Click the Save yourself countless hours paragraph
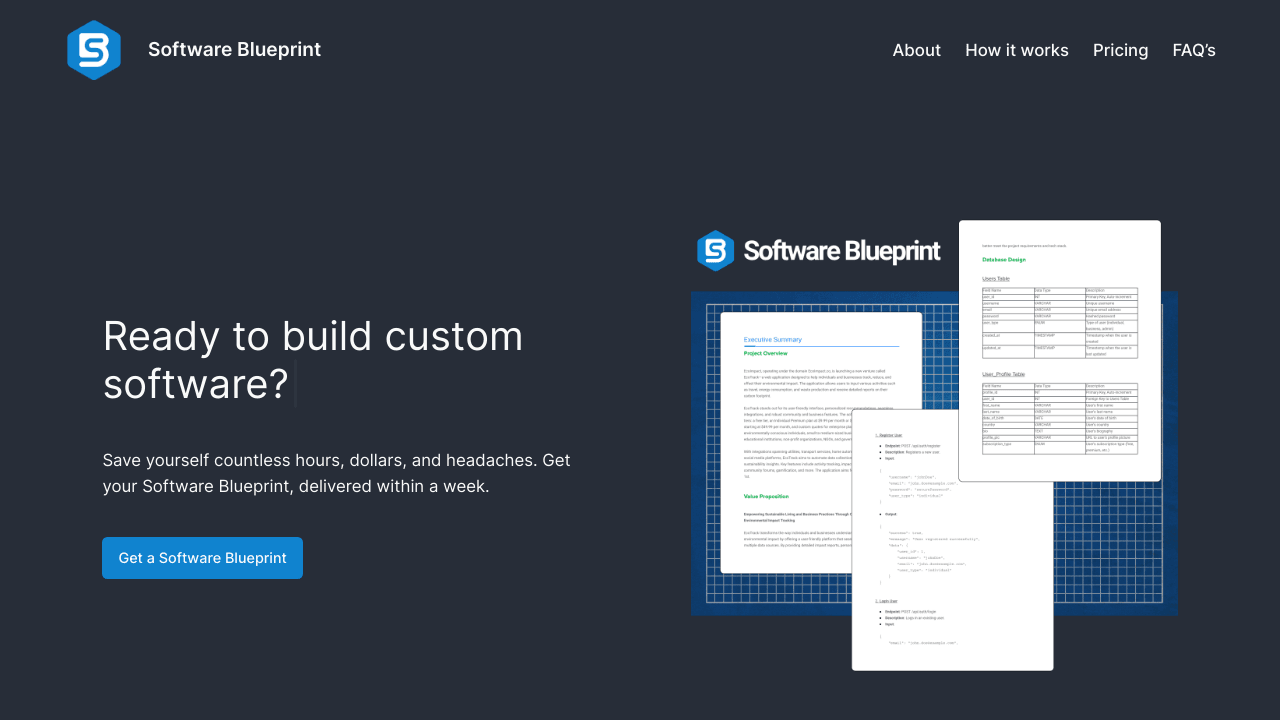This screenshot has height=720, width=1280. tap(336, 473)
